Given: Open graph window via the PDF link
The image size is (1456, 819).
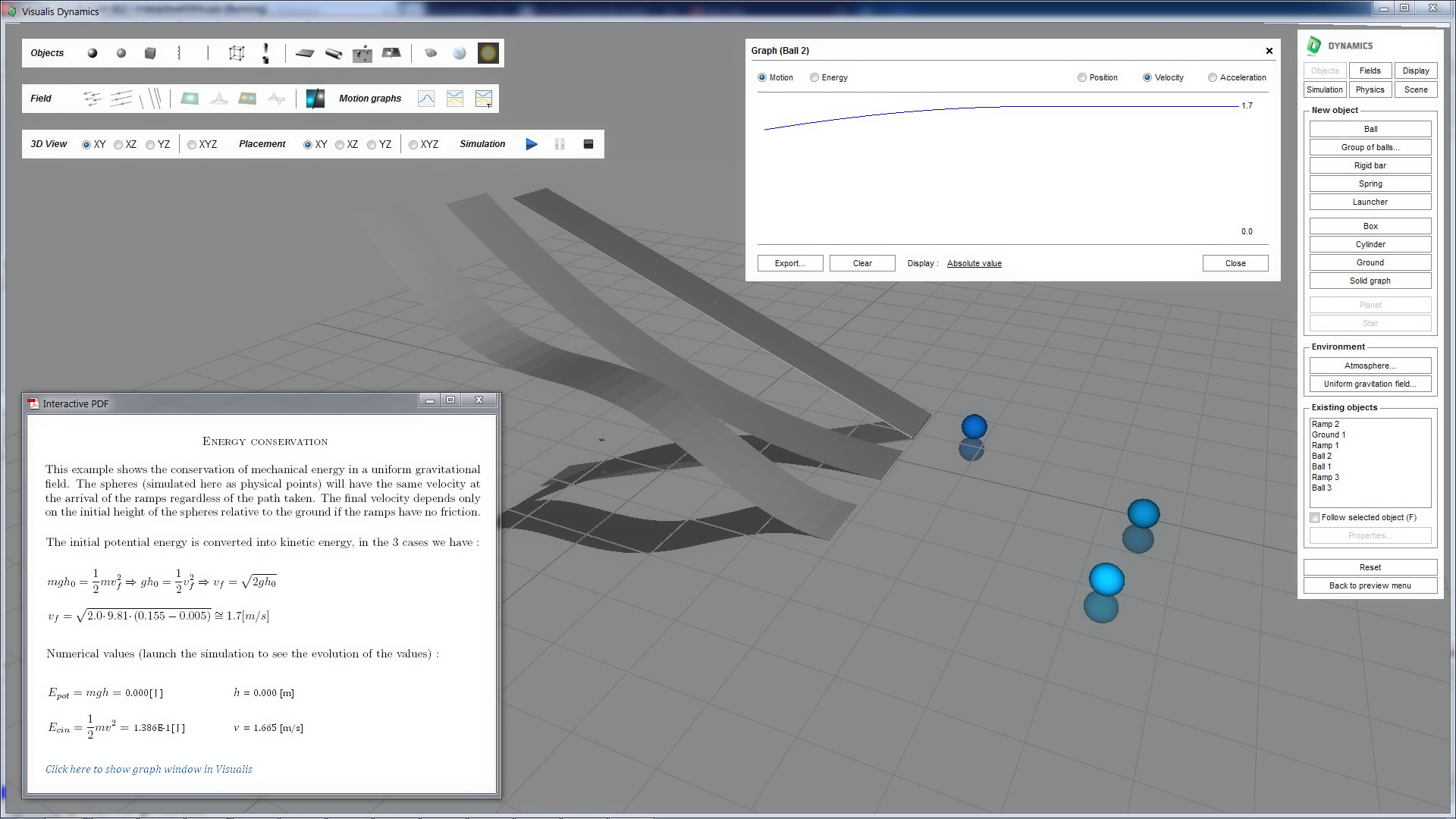Looking at the screenshot, I should click(149, 769).
